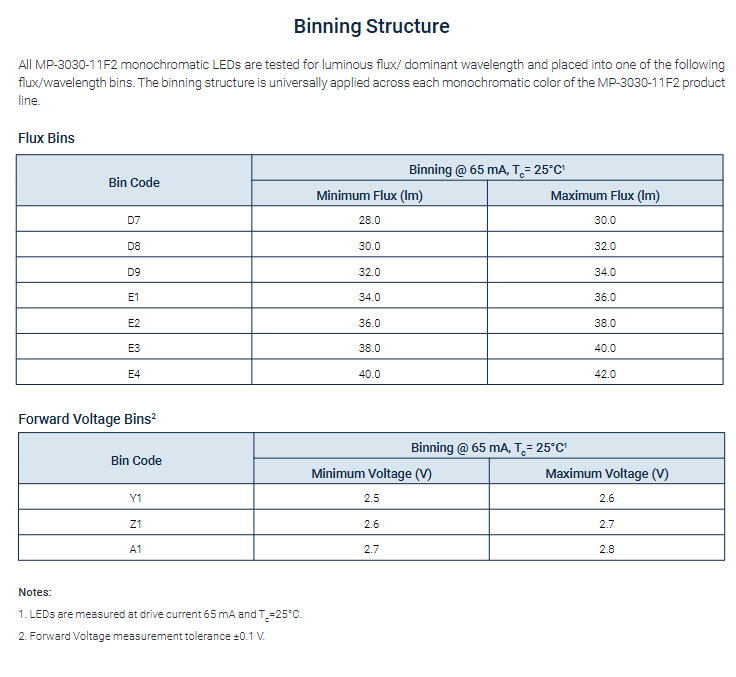Select the E1 bin code cell
This screenshot has height=677, width=736.
pos(134,297)
